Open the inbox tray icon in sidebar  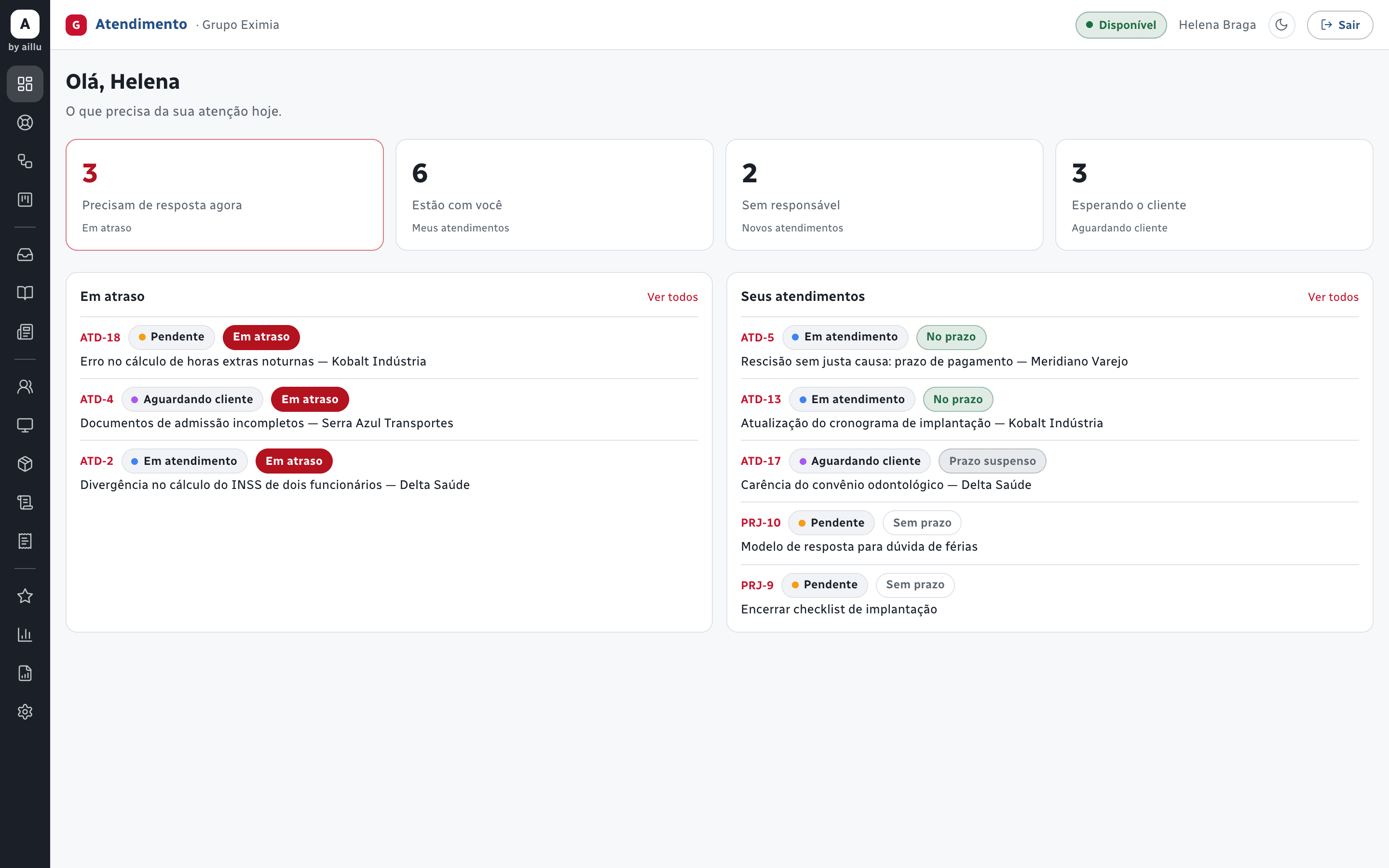25,254
